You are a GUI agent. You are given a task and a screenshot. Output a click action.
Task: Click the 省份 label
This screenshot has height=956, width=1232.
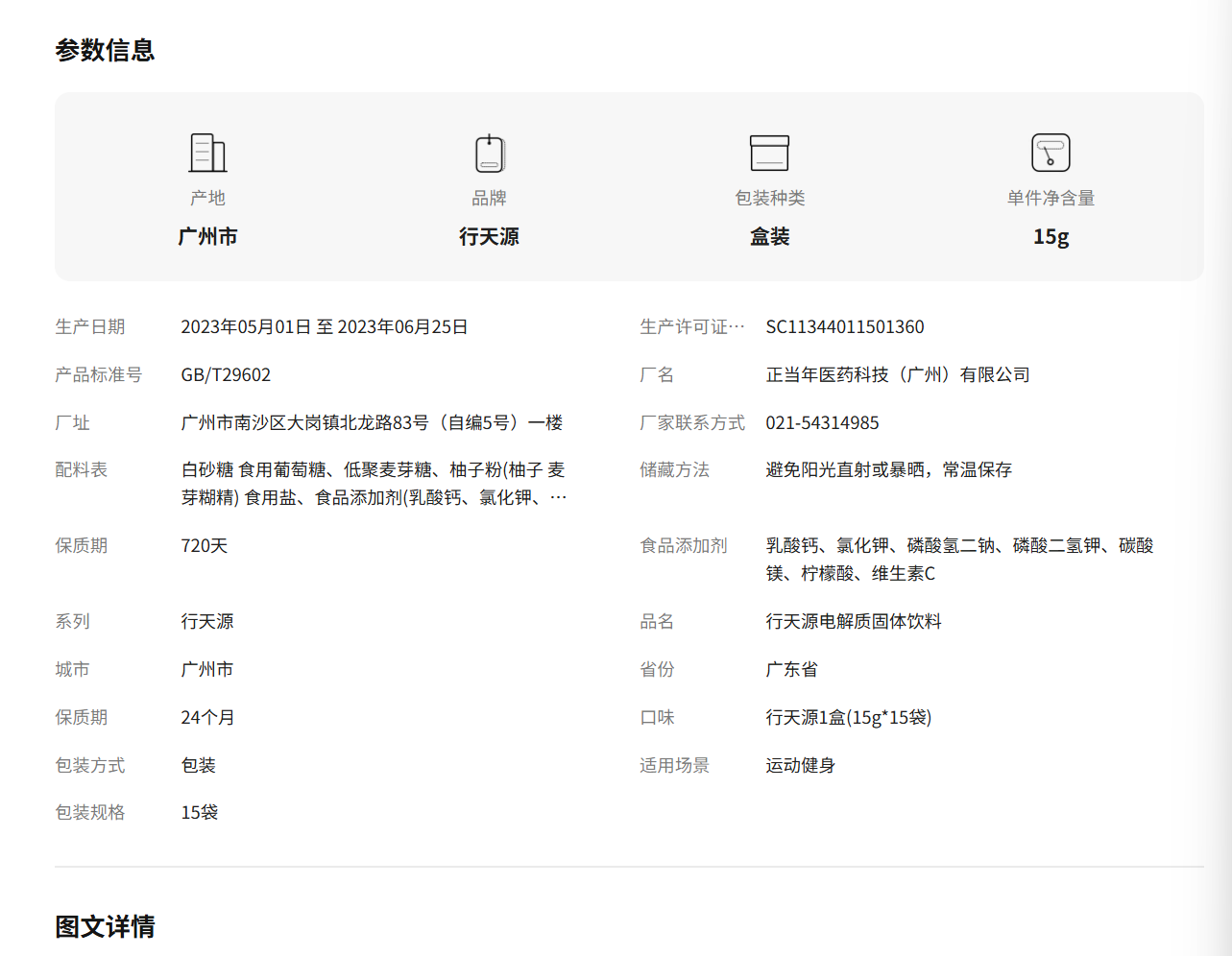(657, 670)
